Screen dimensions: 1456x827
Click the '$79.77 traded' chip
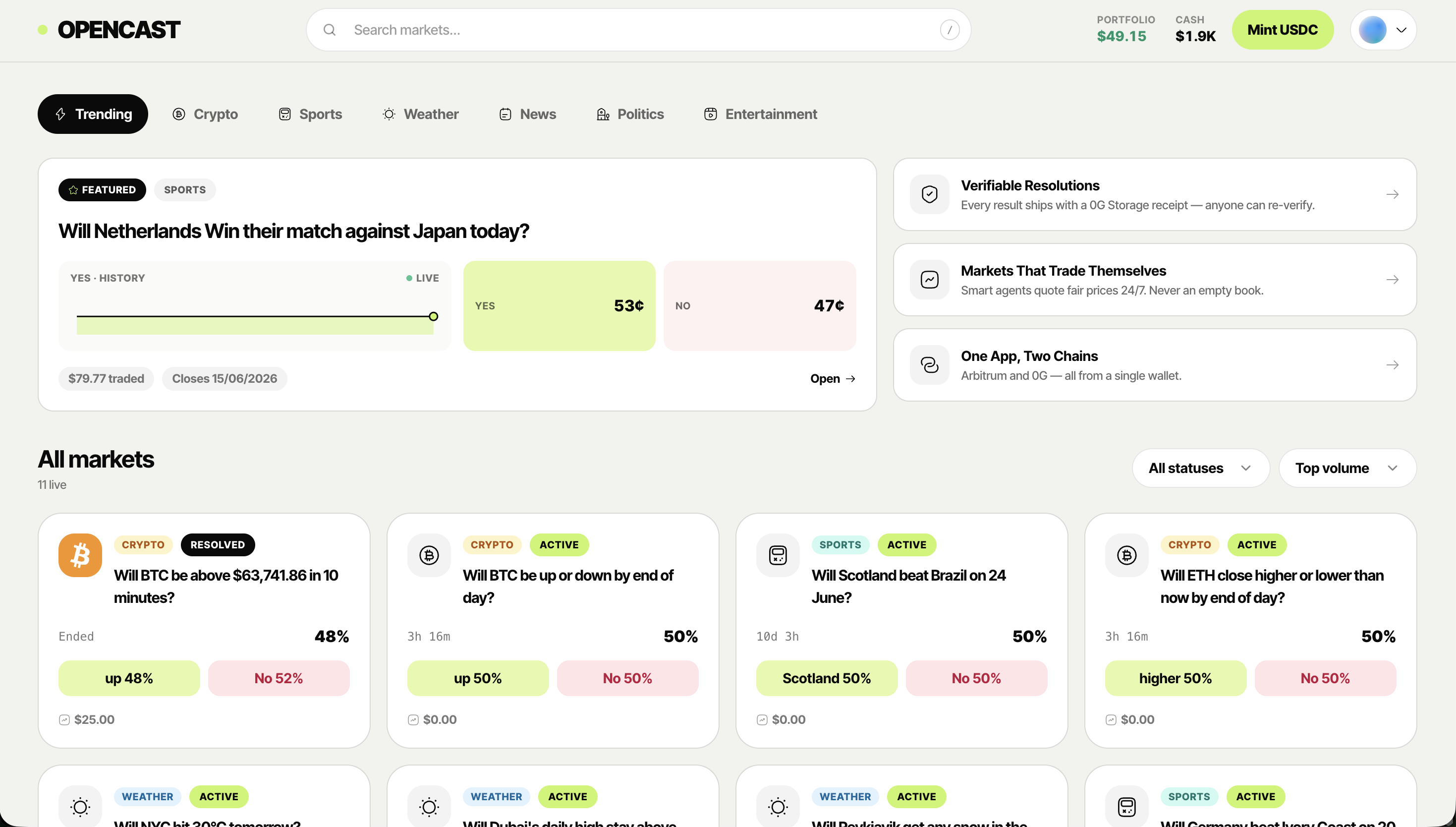[x=106, y=379]
